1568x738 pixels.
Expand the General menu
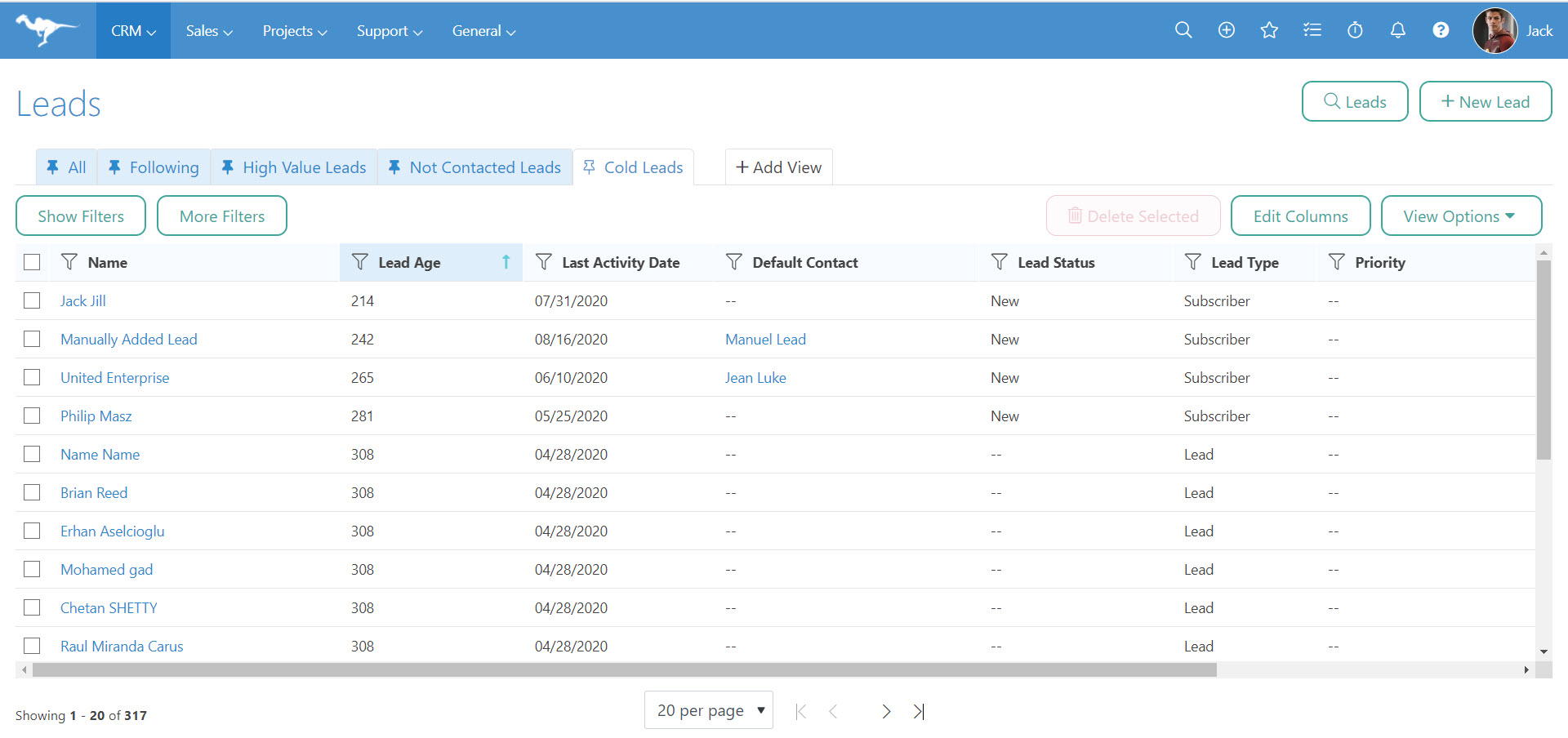click(483, 30)
